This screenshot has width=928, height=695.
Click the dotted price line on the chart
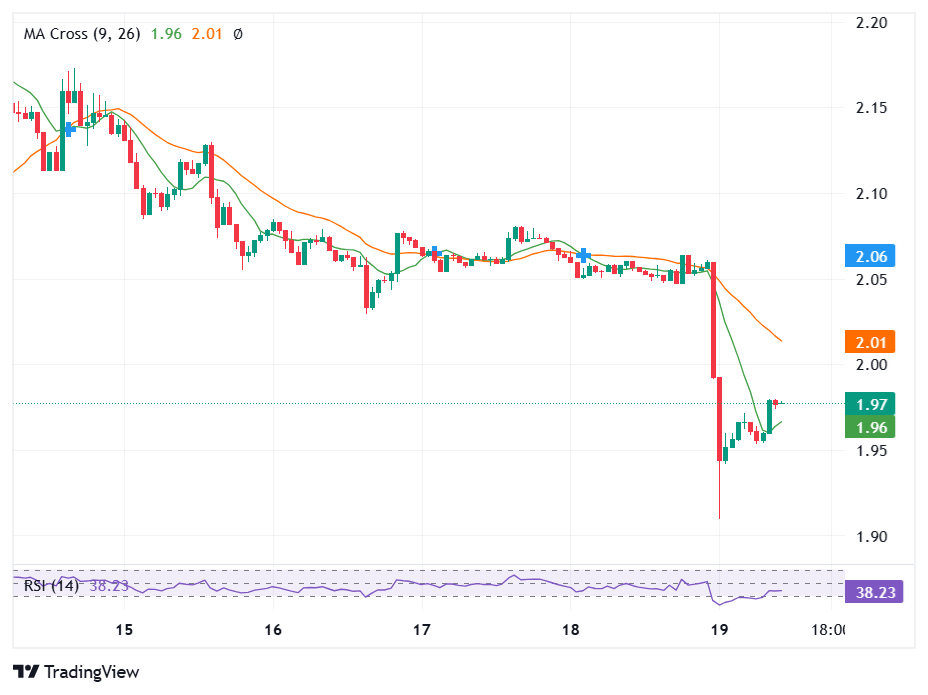[x=300, y=403]
